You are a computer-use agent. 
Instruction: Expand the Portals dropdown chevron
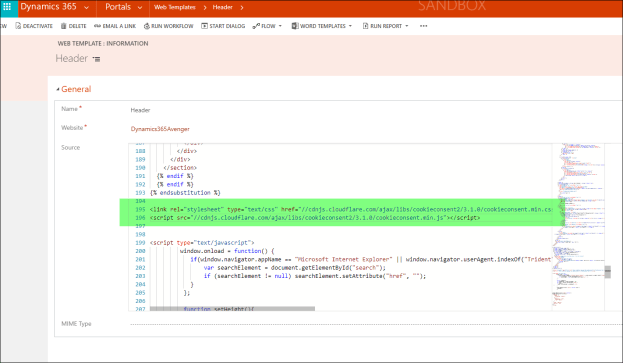140,8
